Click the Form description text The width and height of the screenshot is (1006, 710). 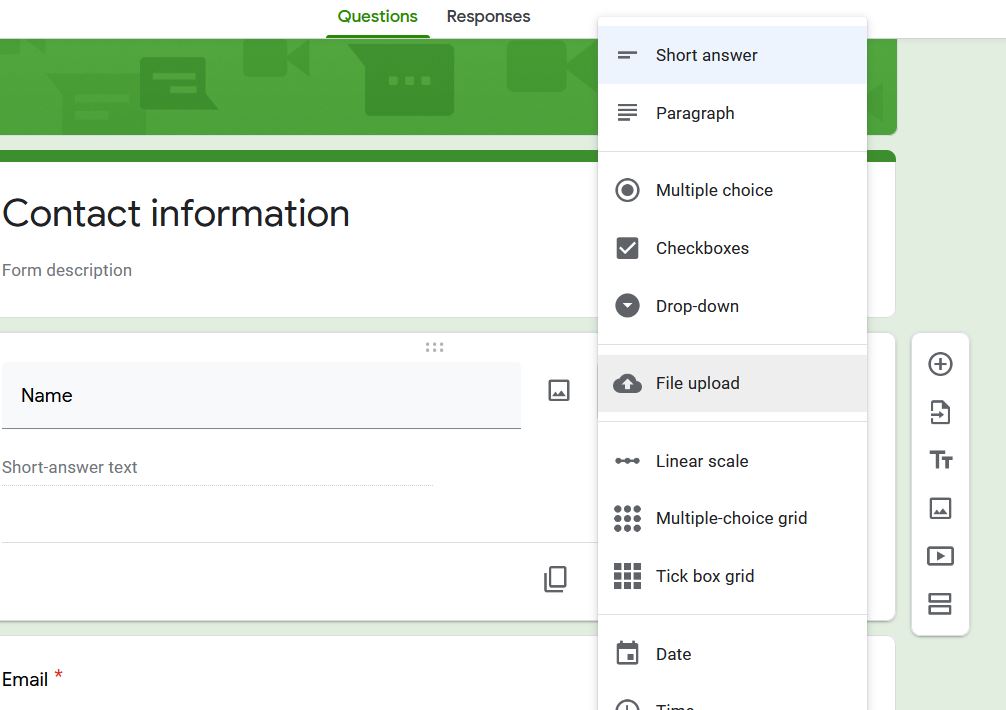[67, 270]
